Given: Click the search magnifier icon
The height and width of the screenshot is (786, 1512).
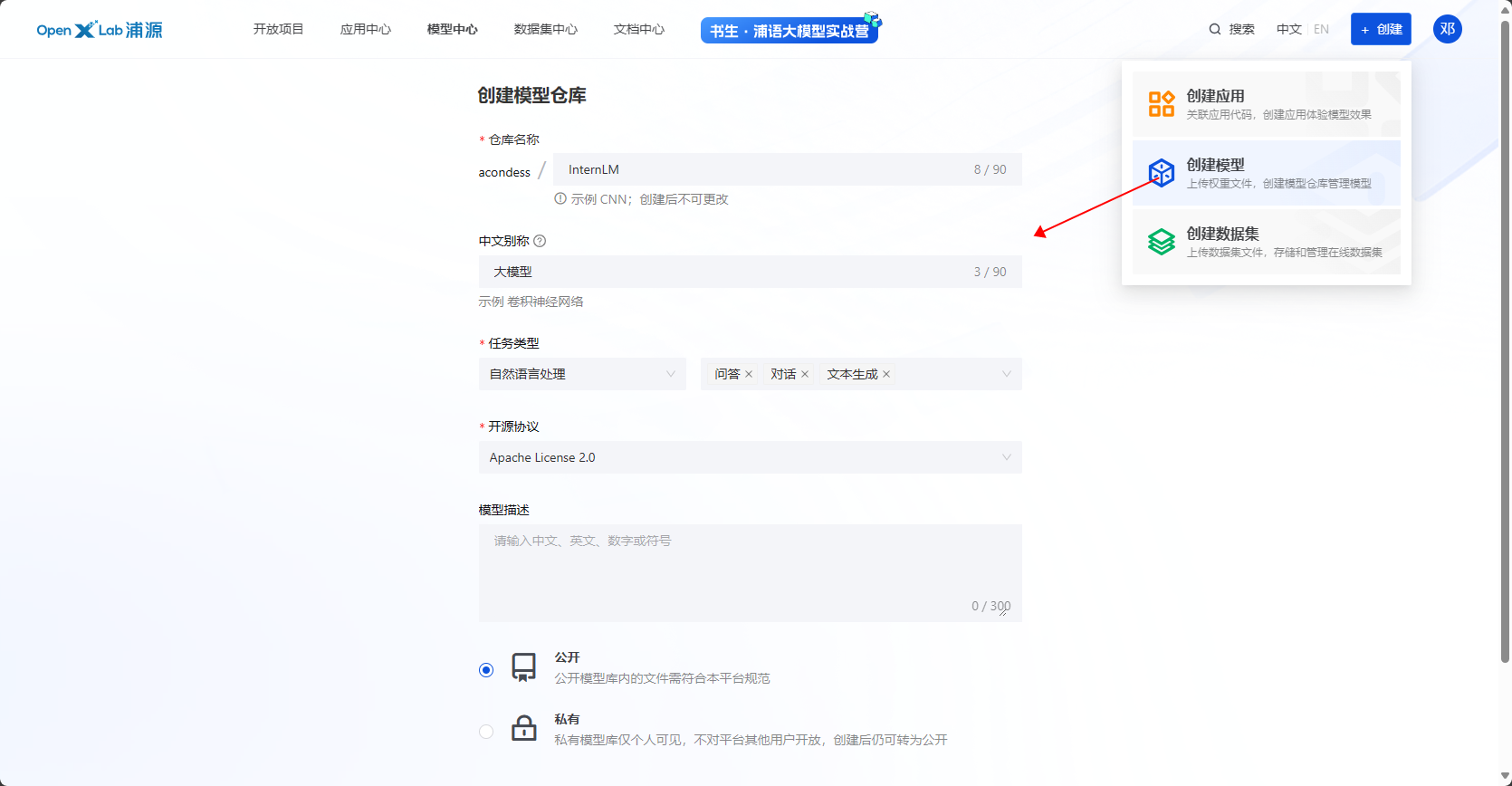Looking at the screenshot, I should tap(1215, 29).
